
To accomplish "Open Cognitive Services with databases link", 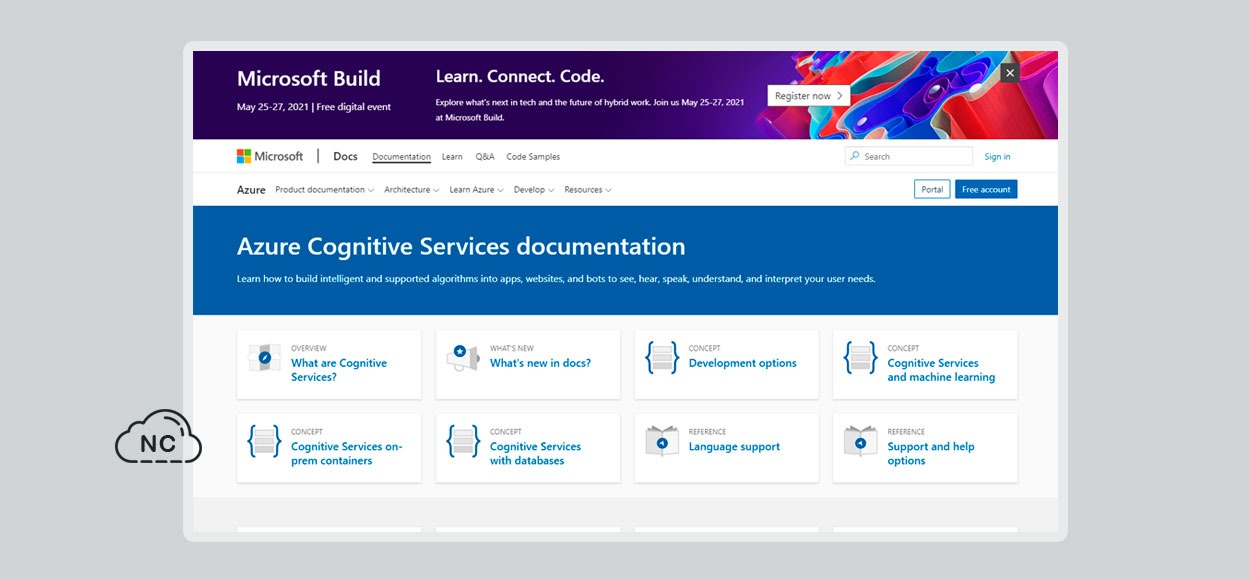I will coord(535,454).
